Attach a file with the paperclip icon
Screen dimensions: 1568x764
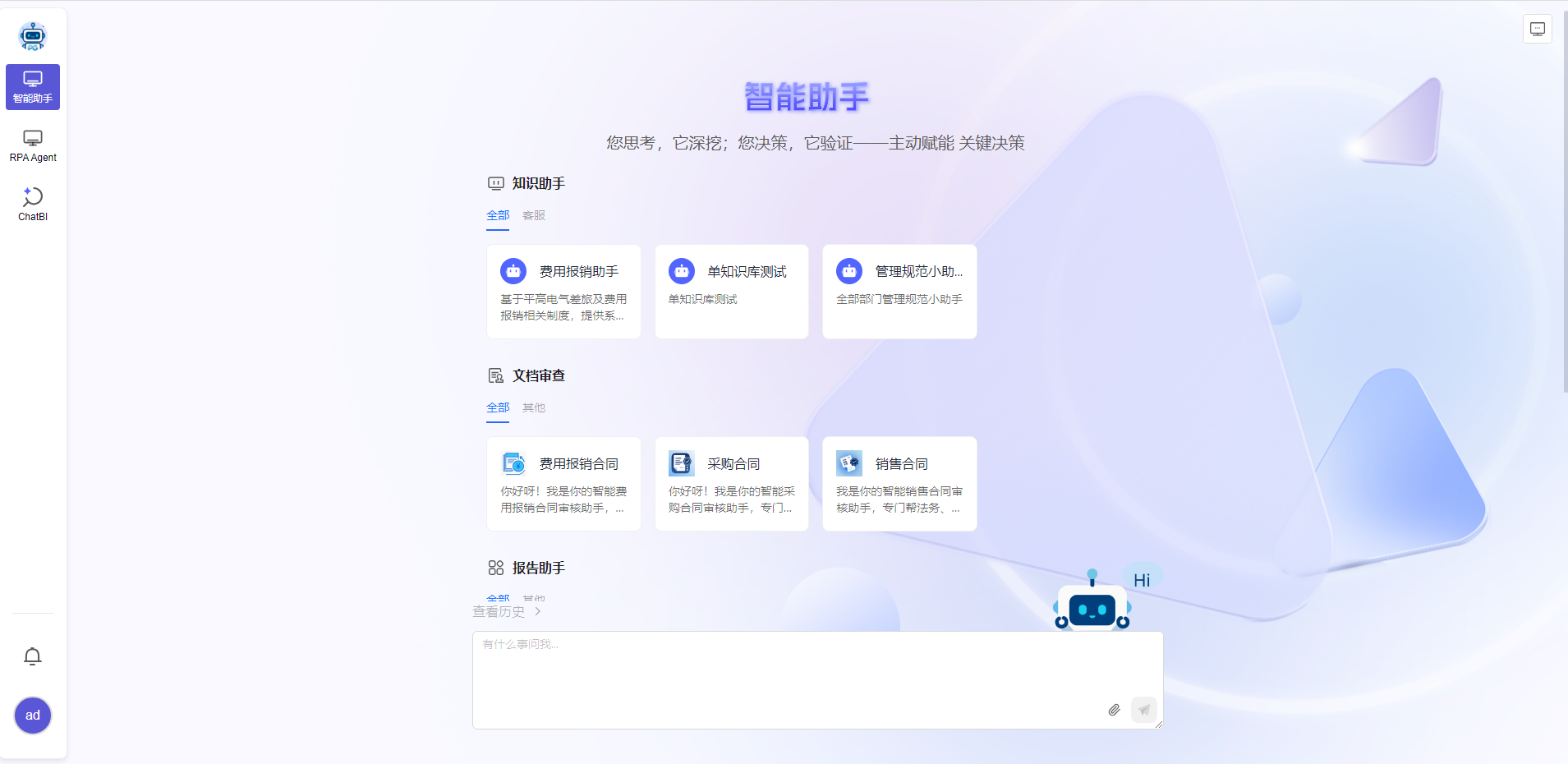[x=1115, y=710]
